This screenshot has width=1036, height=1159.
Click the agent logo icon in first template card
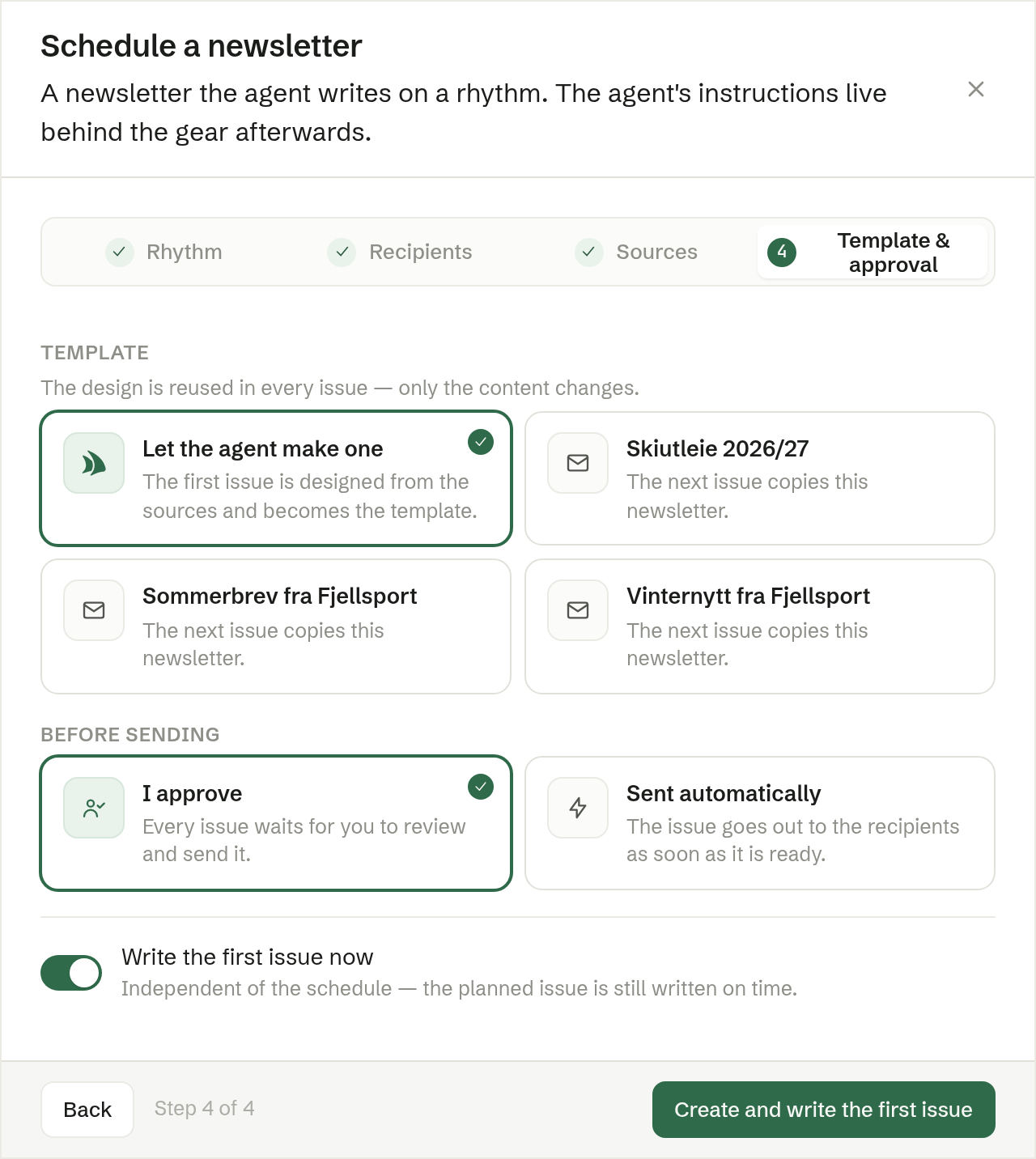pos(94,463)
